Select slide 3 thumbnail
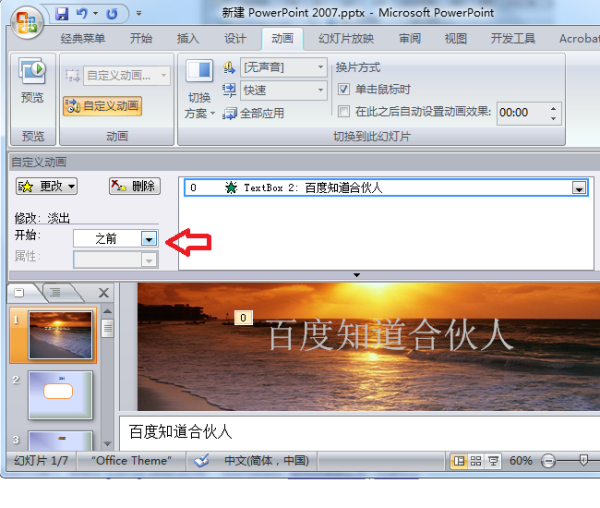600x508 pixels. click(x=61, y=441)
